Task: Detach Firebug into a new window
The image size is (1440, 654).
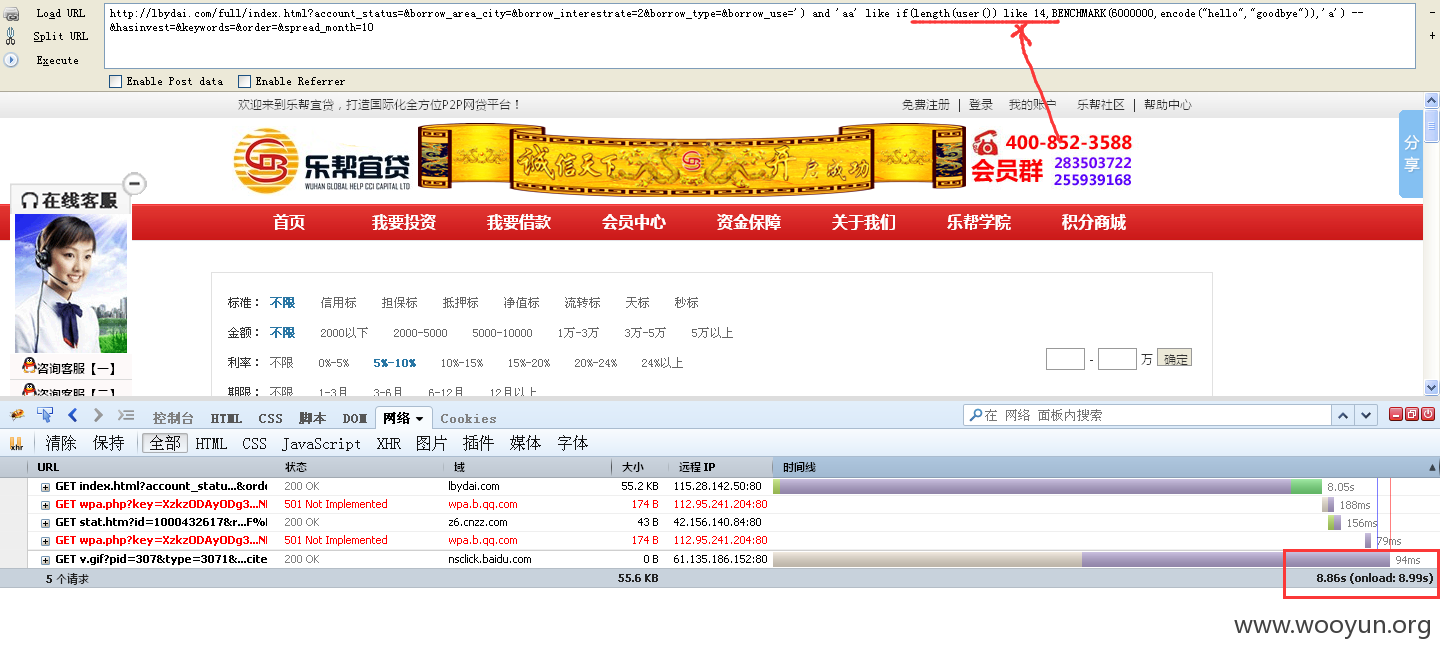Action: (x=1411, y=414)
